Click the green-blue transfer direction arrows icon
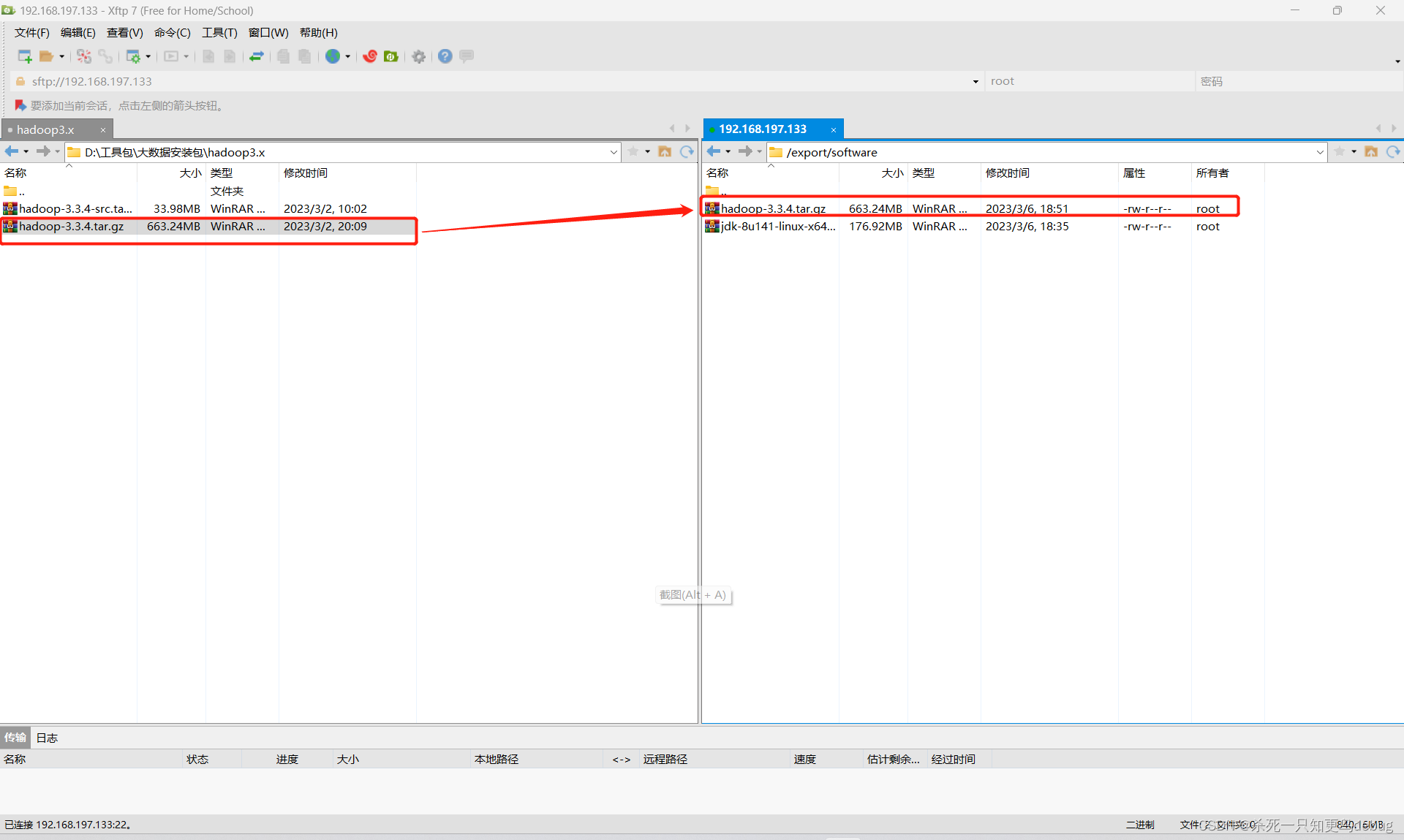1404x840 pixels. point(257,56)
